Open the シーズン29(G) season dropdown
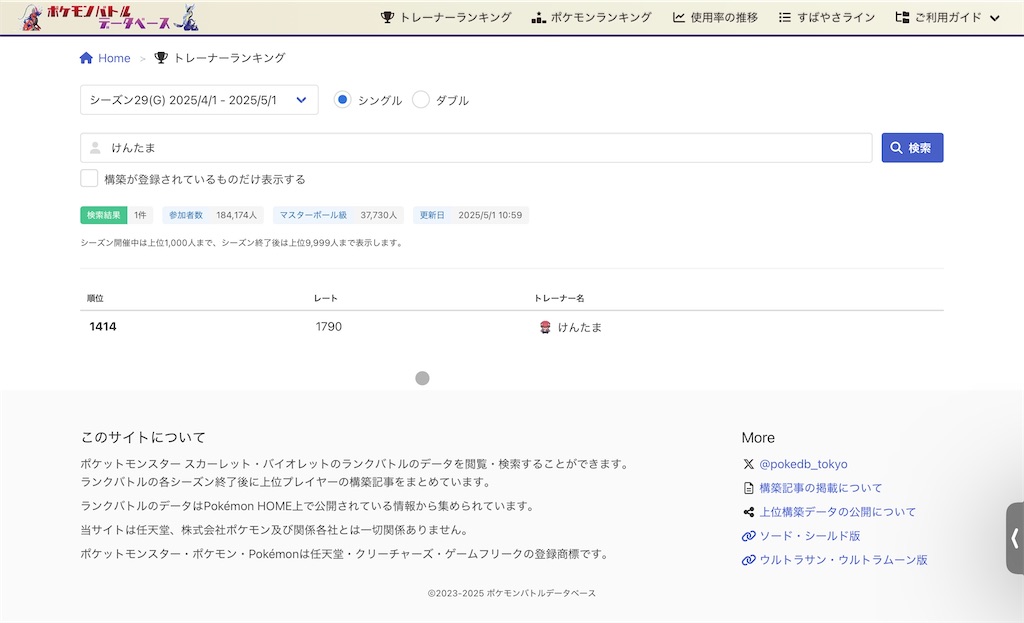 tap(199, 100)
